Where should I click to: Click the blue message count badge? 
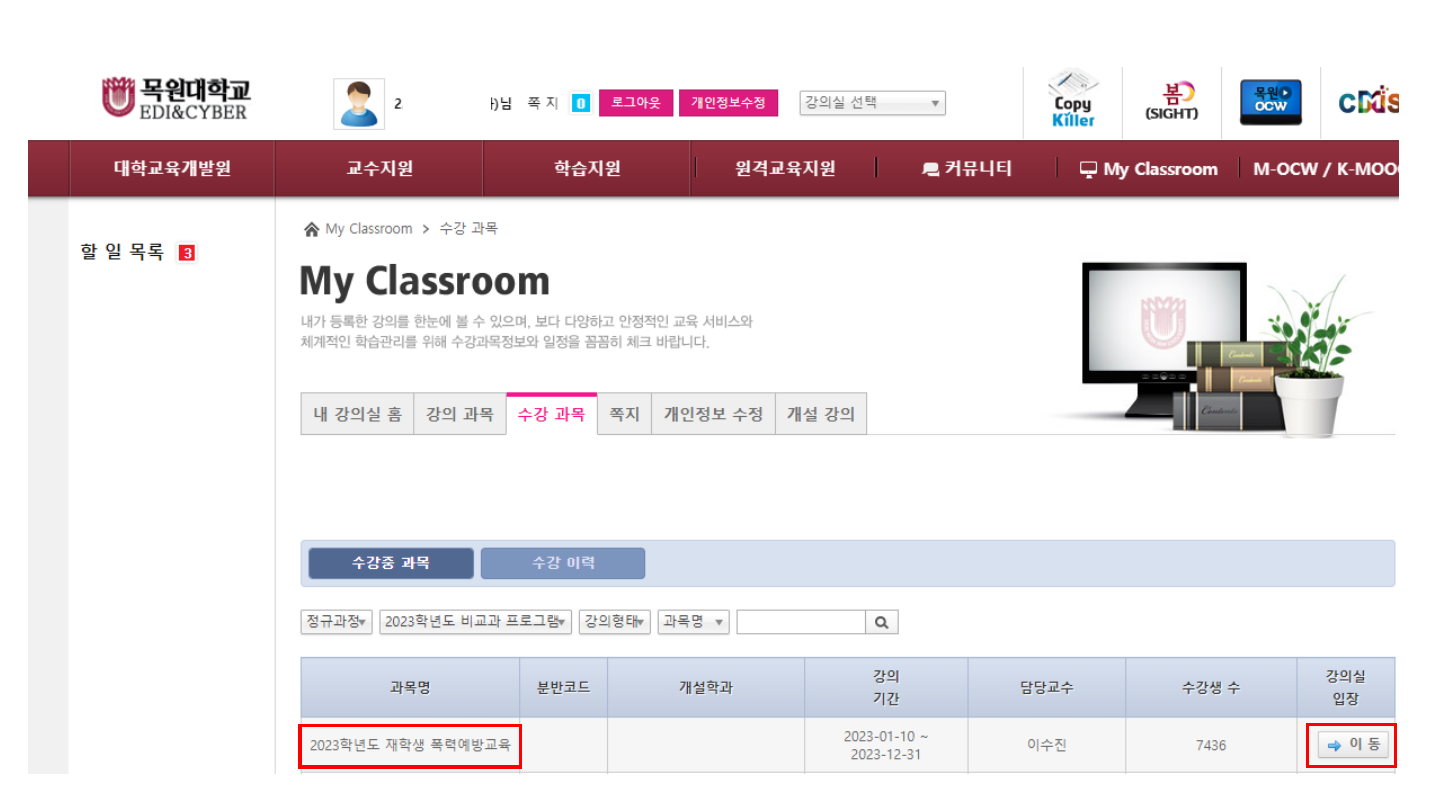click(580, 103)
